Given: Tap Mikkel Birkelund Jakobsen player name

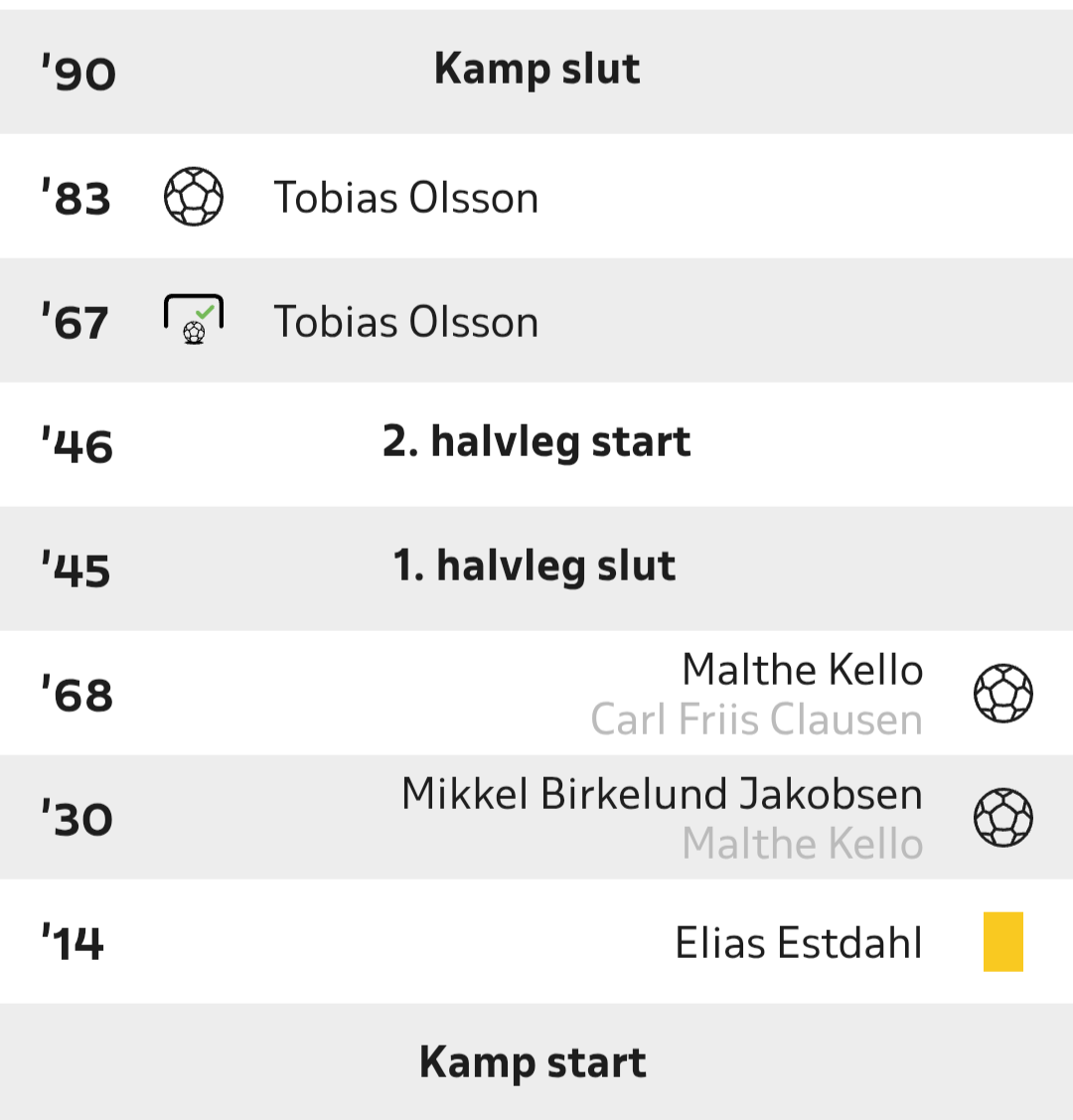Looking at the screenshot, I should click(x=662, y=794).
